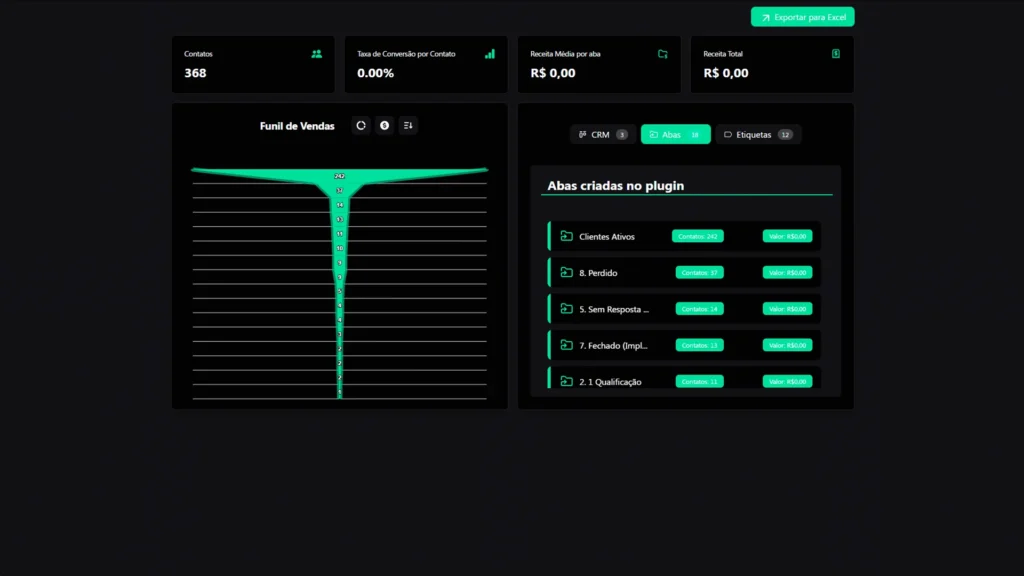The width and height of the screenshot is (1024, 576).
Task: Open the Etiquetas tab
Action: pos(758,135)
